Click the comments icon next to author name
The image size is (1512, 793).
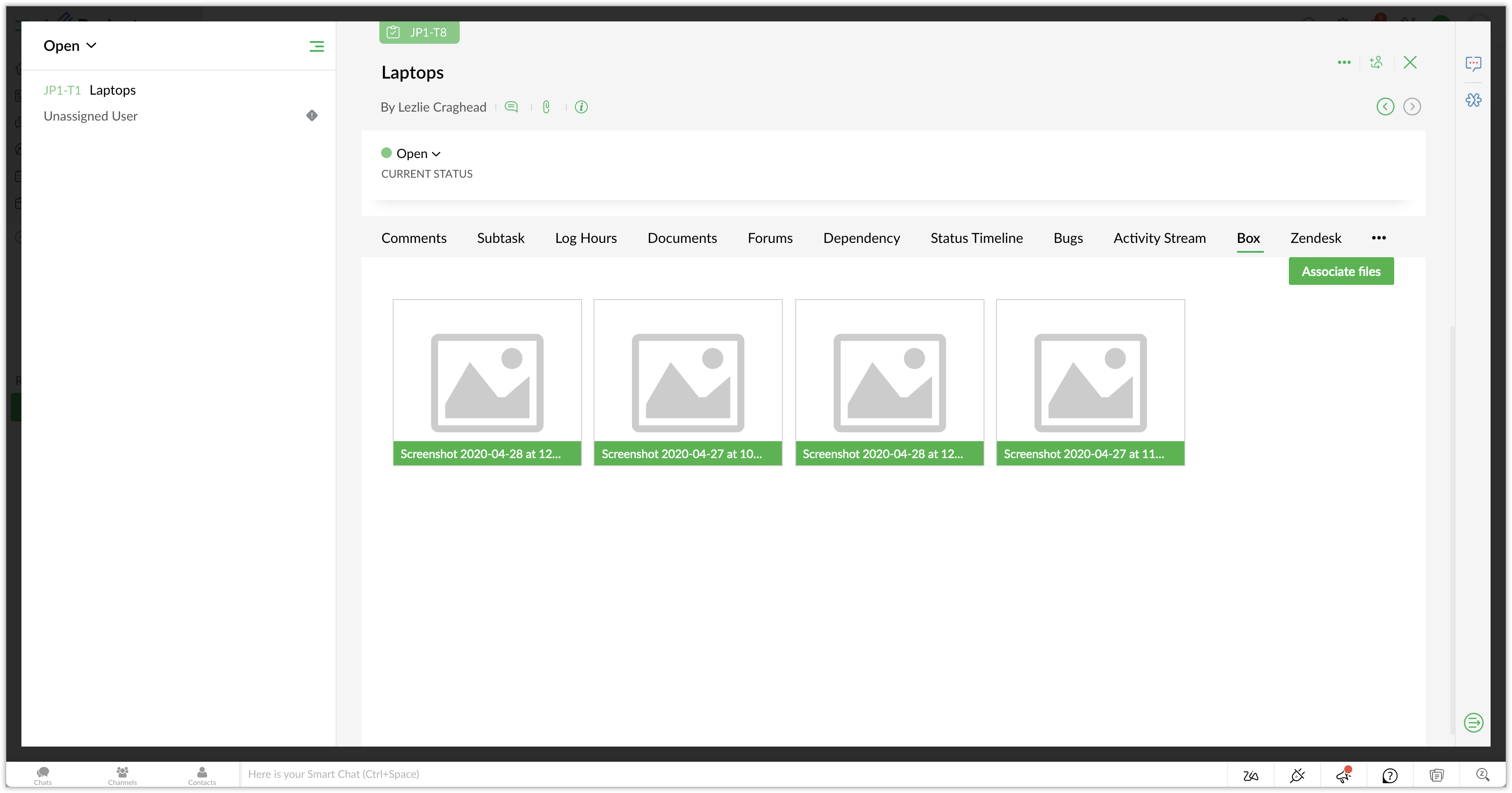[511, 107]
